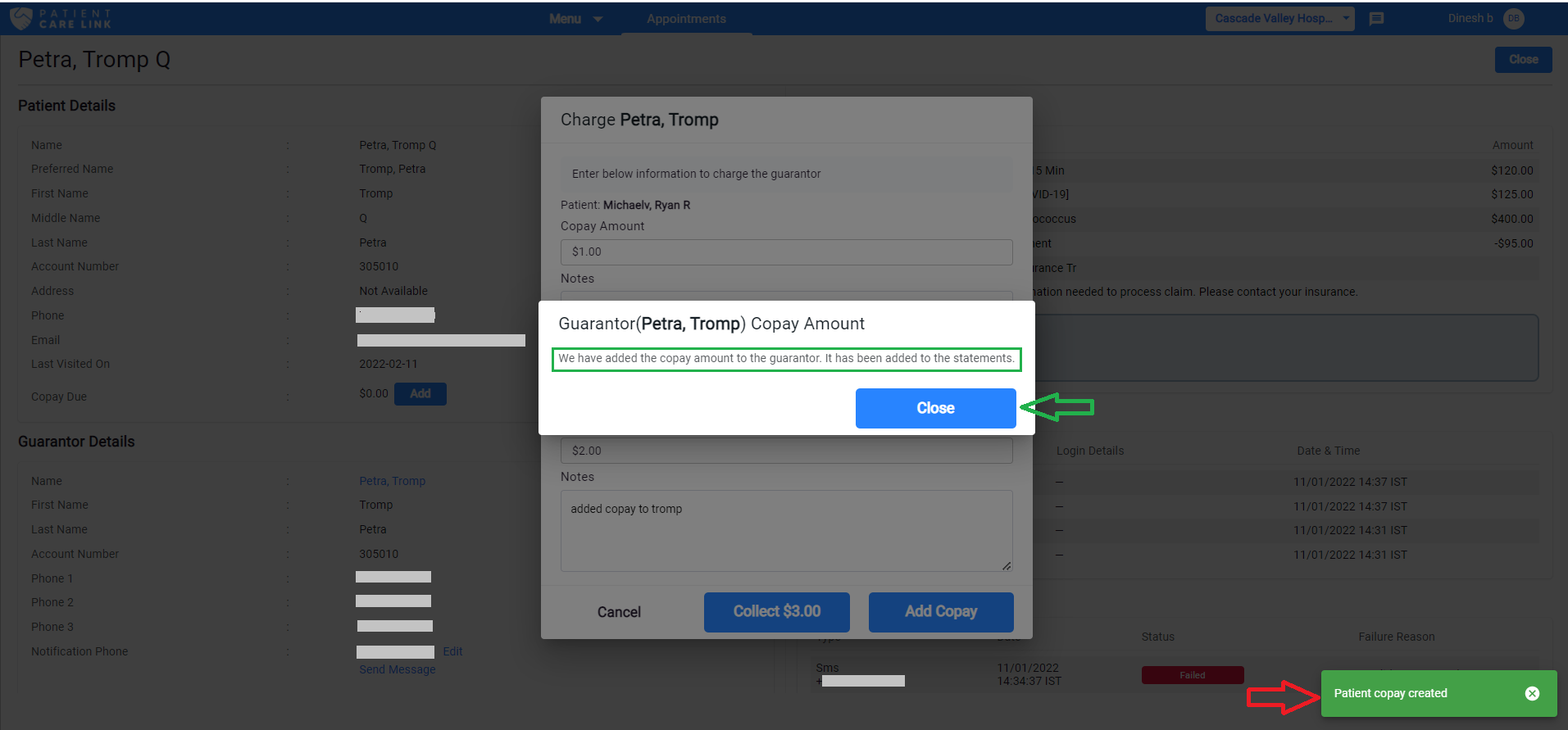Select the copay confirmation message text
1568x730 pixels.
(x=786, y=359)
